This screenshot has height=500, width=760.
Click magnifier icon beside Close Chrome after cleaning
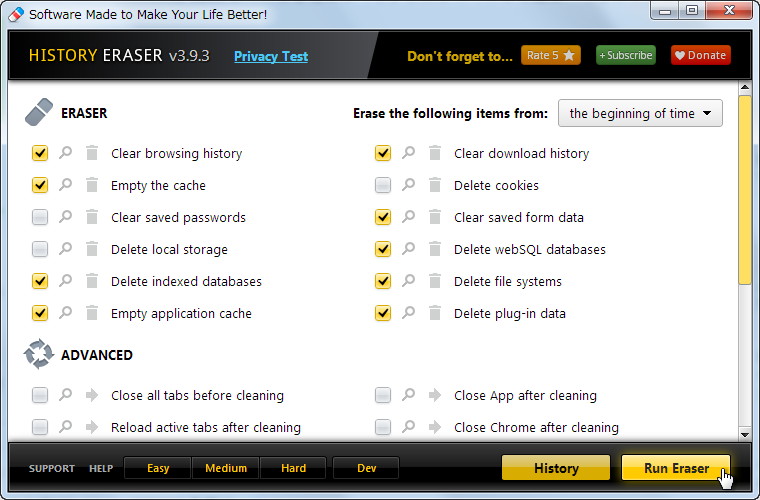409,427
